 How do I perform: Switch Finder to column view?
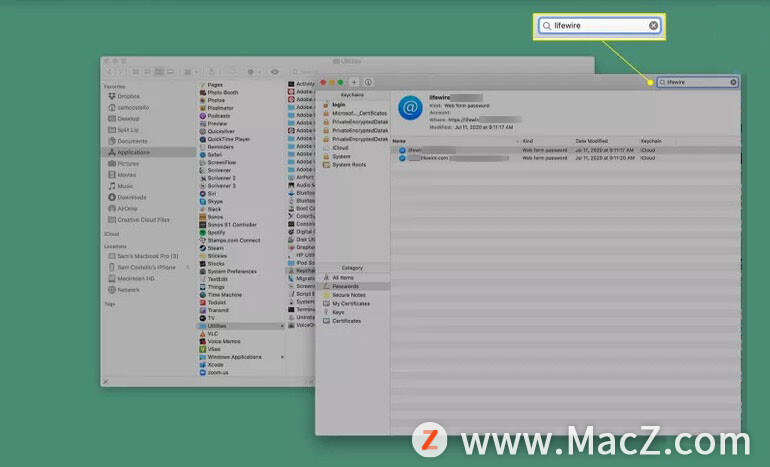(x=159, y=72)
